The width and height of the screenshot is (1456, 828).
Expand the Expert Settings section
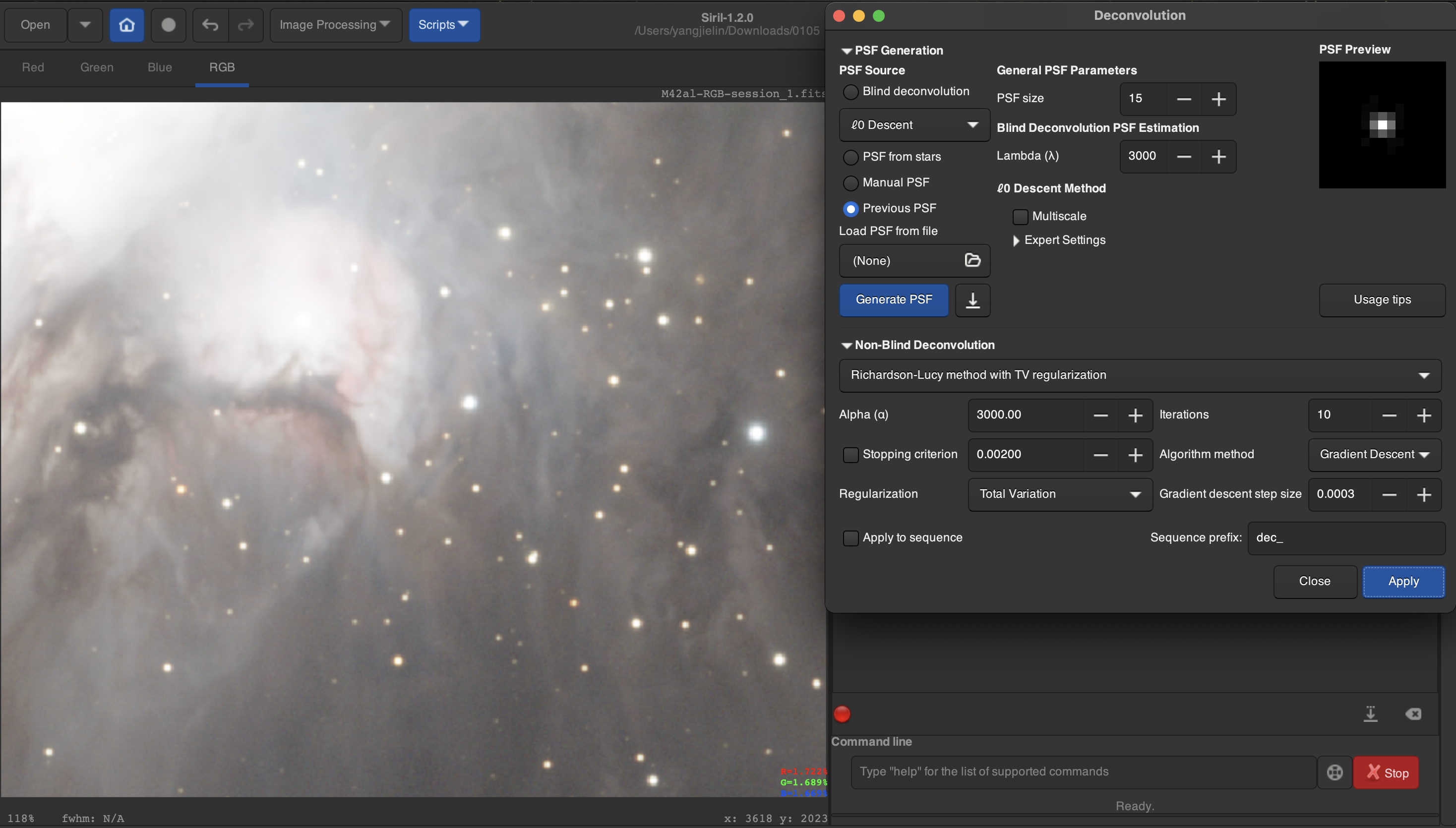1016,240
